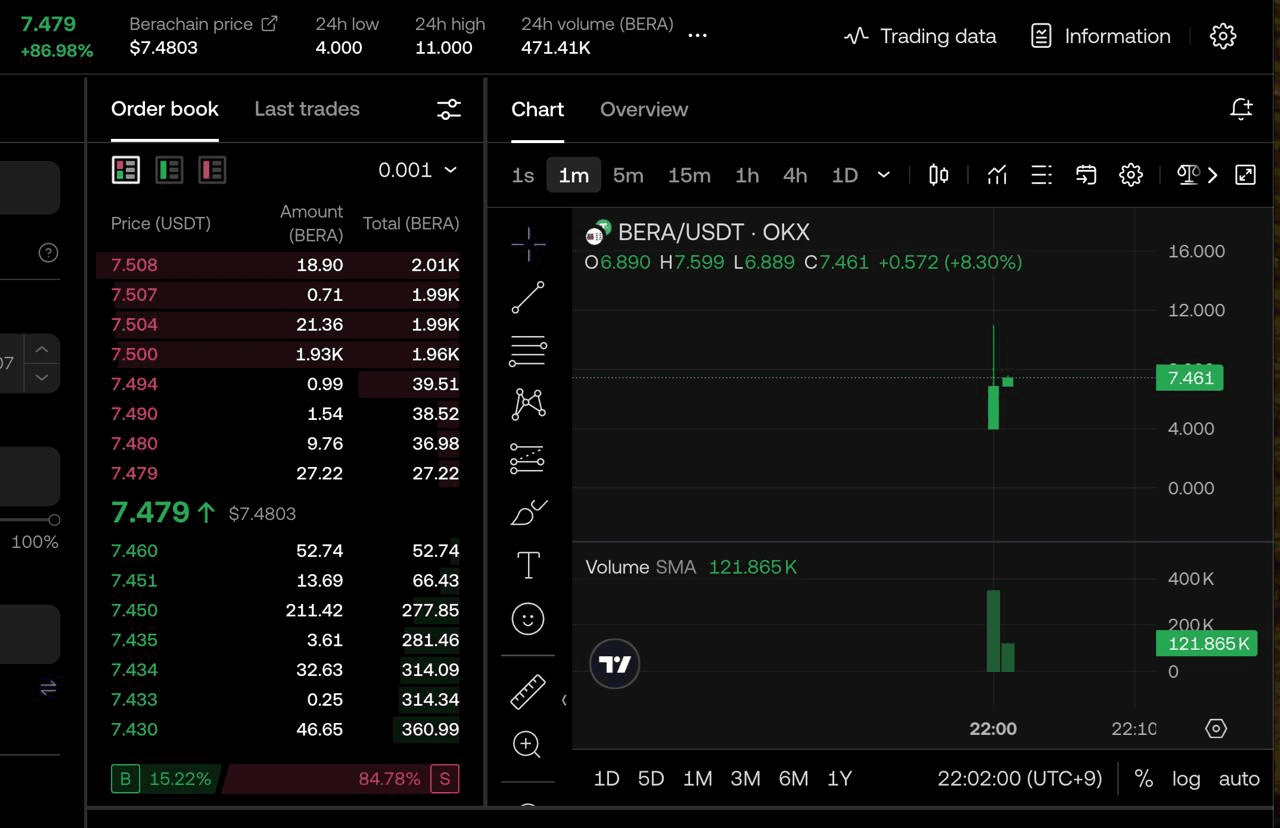
Task: Switch to the Overview tab
Action: pos(644,109)
